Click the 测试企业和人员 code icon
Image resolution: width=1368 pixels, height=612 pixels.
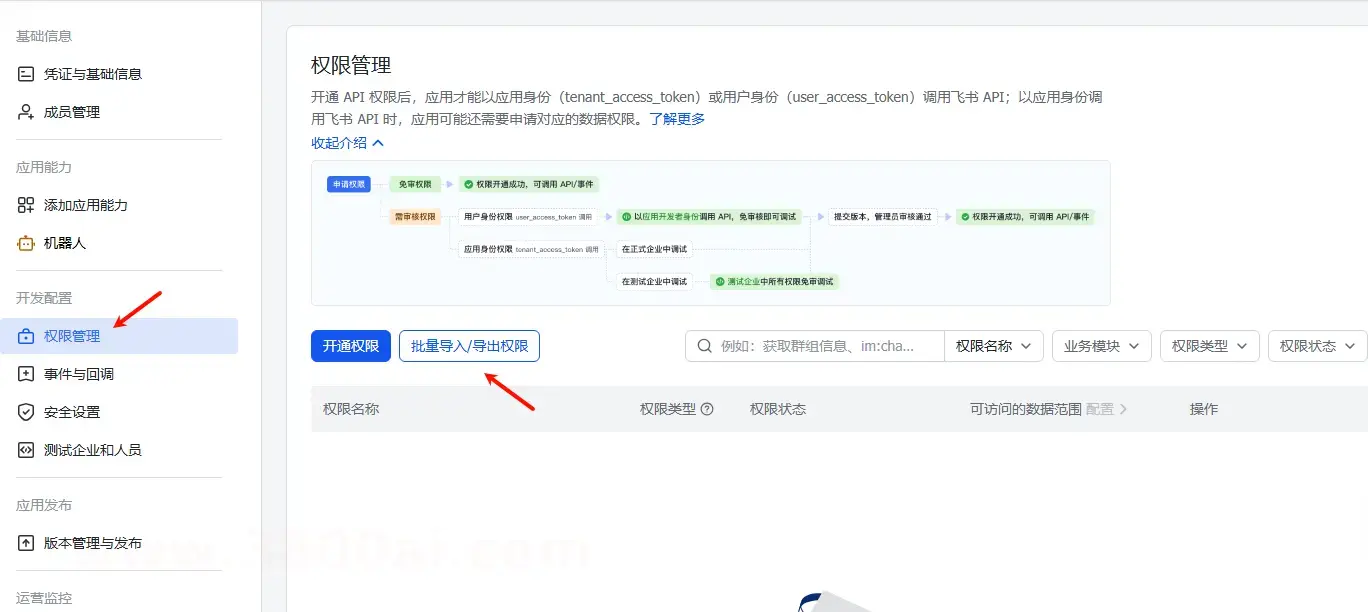click(x=26, y=450)
